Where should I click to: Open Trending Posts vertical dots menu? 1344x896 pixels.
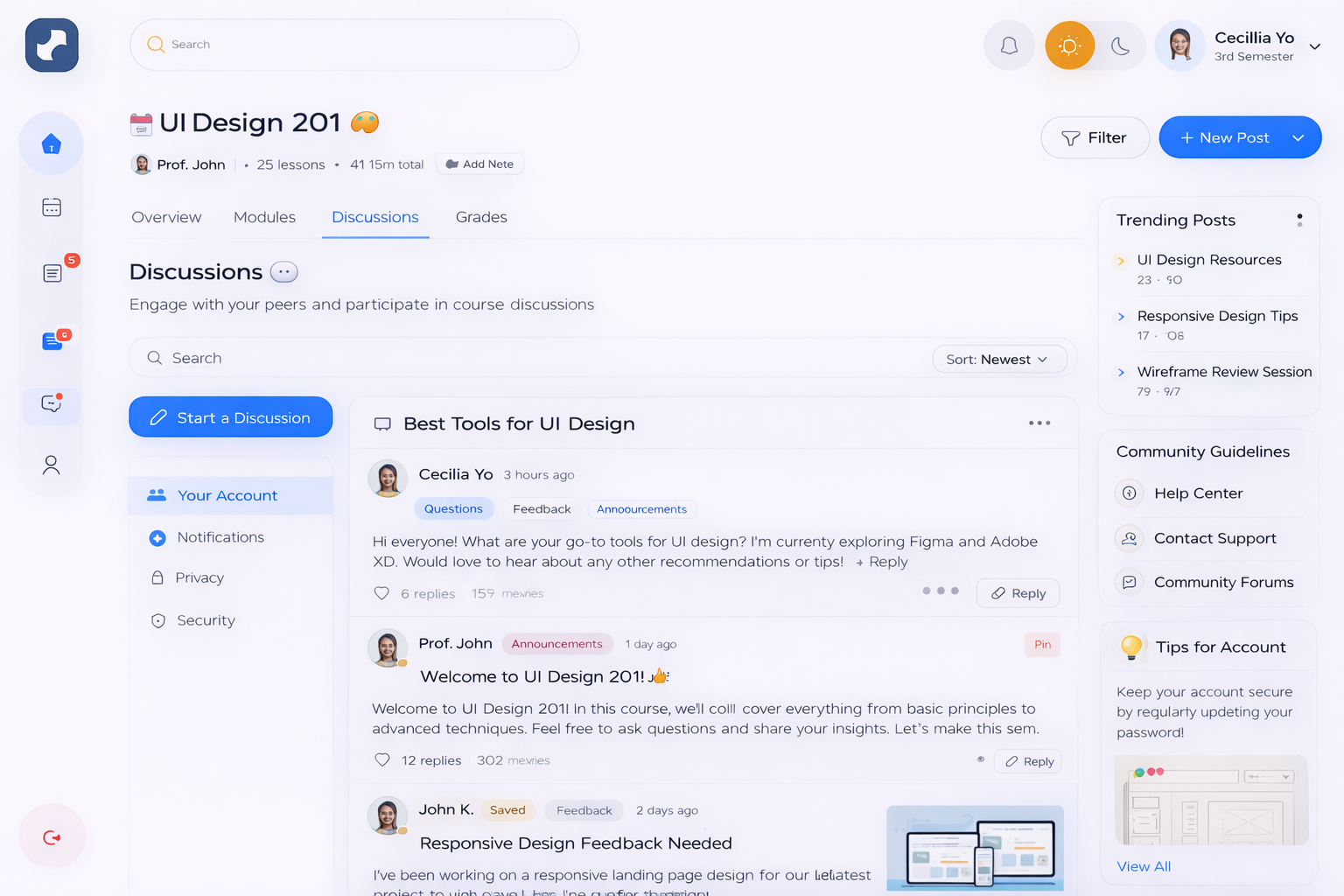(1299, 220)
